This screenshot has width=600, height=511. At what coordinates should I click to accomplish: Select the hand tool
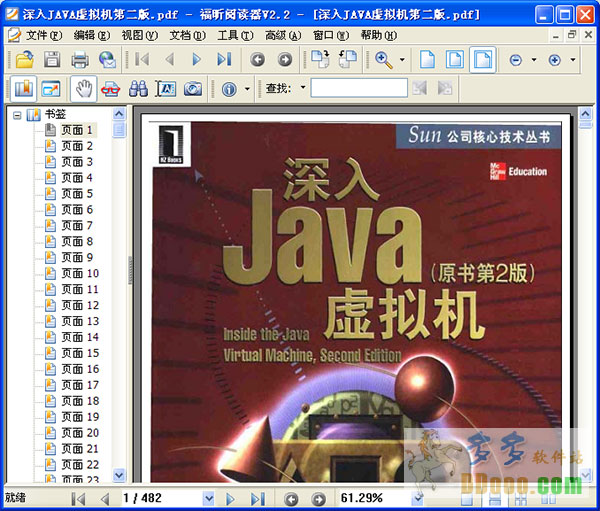pyautogui.click(x=83, y=89)
